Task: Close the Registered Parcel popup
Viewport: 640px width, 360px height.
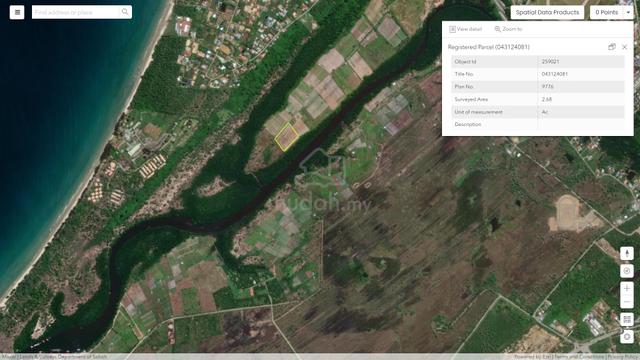Action: point(624,47)
